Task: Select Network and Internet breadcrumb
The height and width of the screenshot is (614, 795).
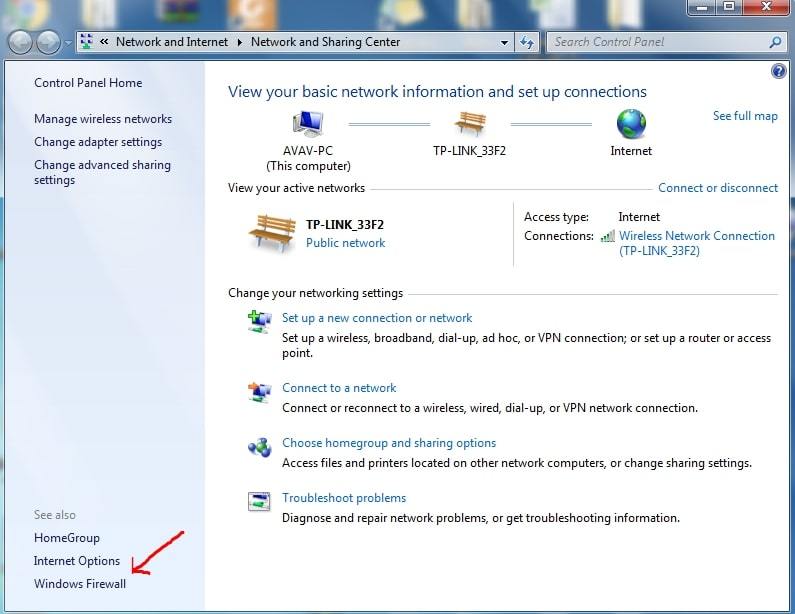Action: [x=172, y=42]
